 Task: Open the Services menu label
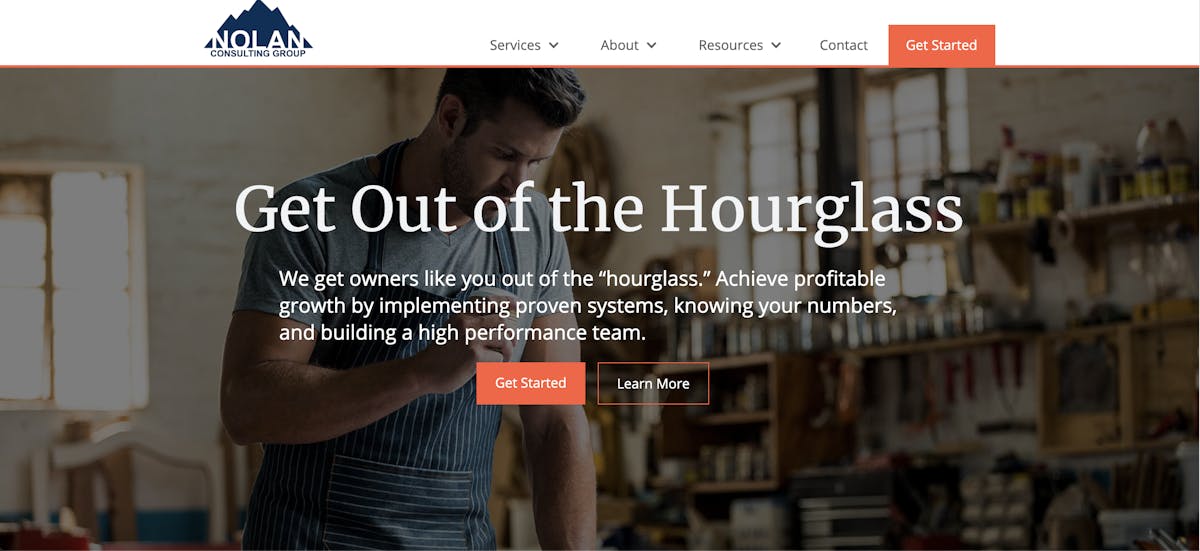click(515, 45)
